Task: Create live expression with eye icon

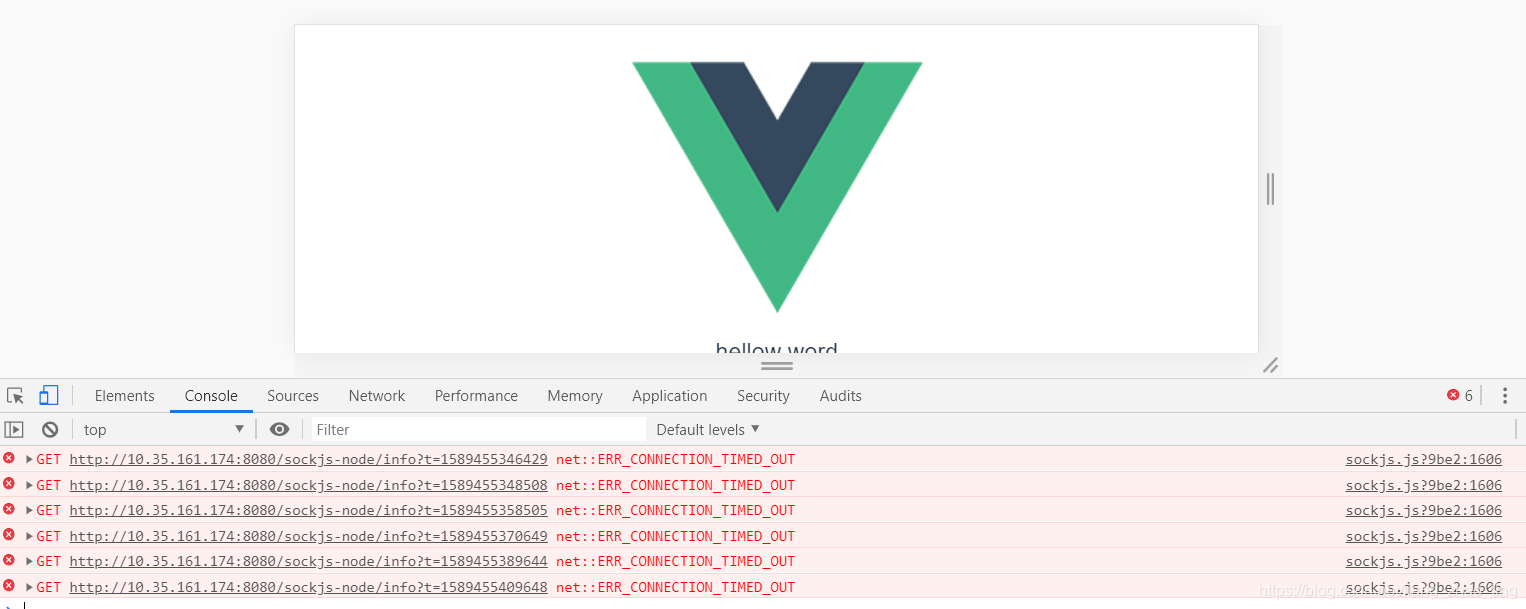Action: 280,429
